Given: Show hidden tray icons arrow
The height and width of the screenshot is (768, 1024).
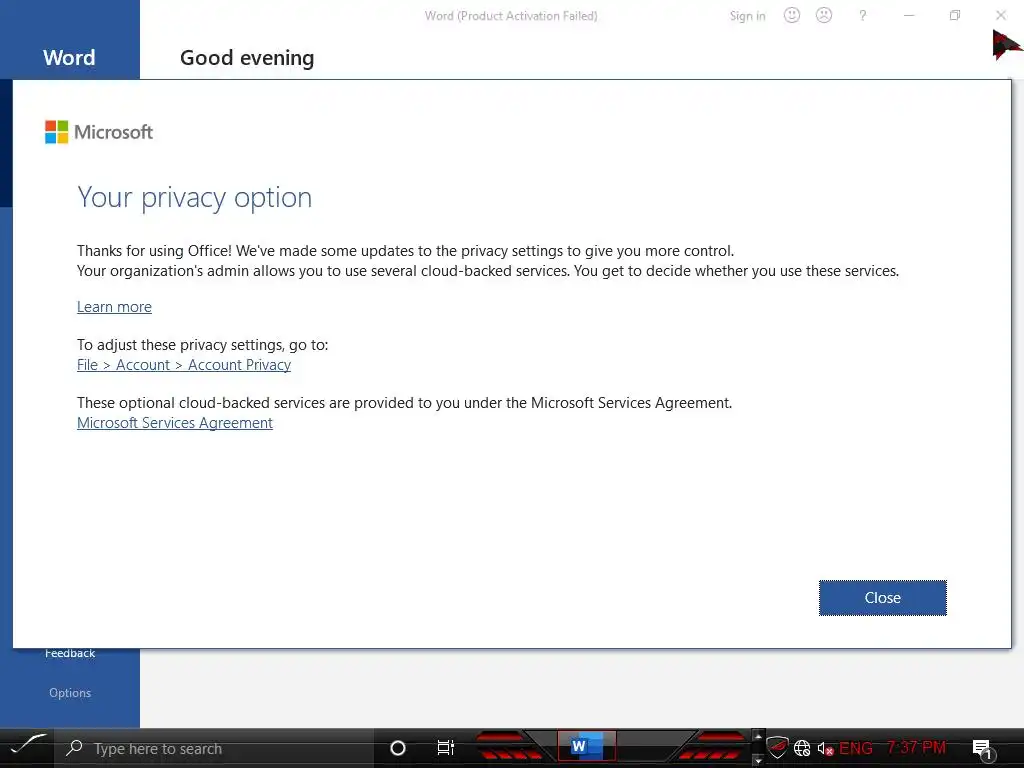Looking at the screenshot, I should (758, 737).
